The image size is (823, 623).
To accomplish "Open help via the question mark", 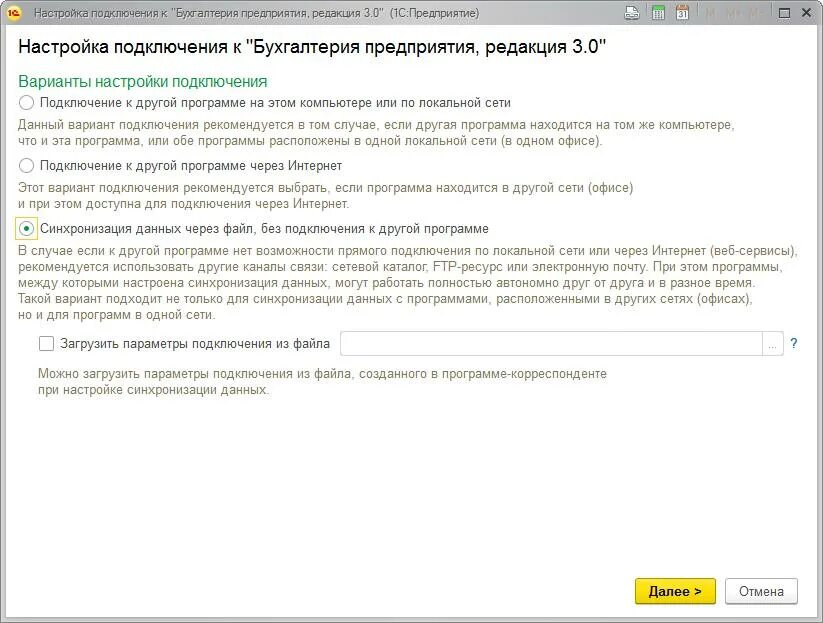I will tap(794, 343).
